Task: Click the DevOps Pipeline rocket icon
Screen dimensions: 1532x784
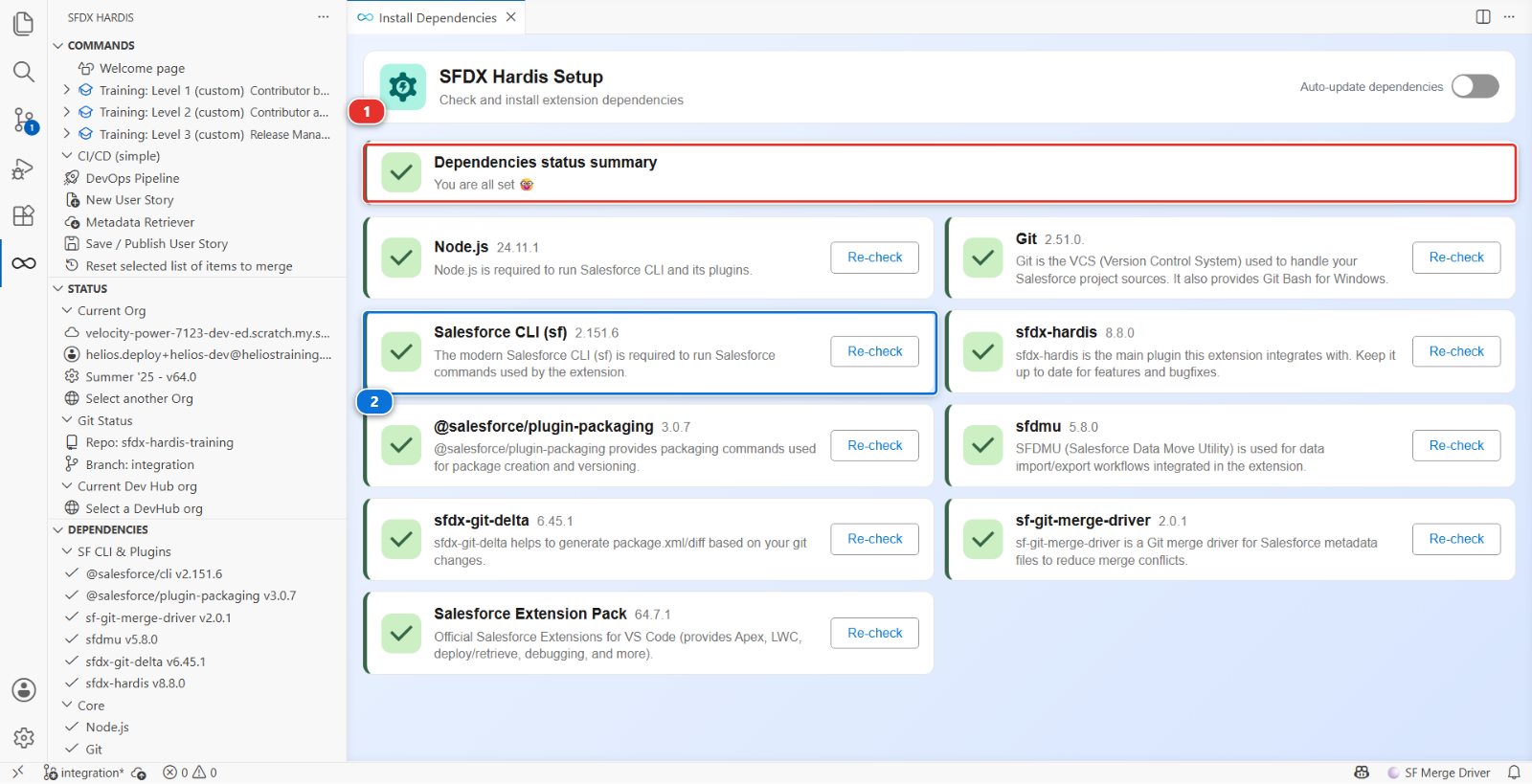Action: point(72,178)
